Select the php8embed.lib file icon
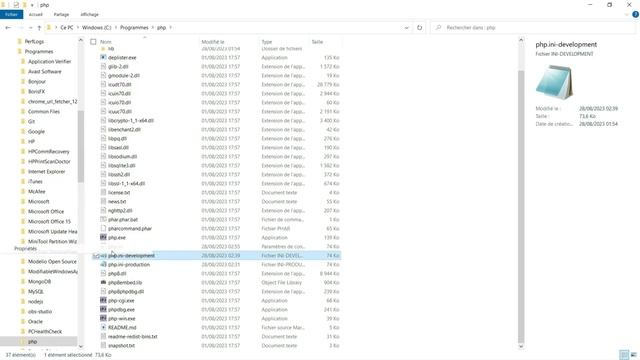Screen dimensions: 640x360 tap(103, 282)
